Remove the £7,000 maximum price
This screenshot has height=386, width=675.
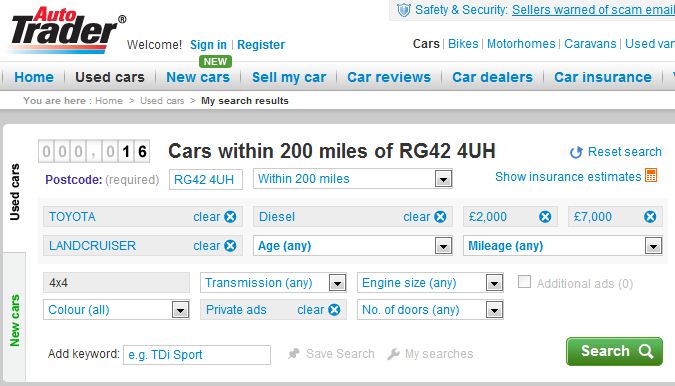(650, 217)
